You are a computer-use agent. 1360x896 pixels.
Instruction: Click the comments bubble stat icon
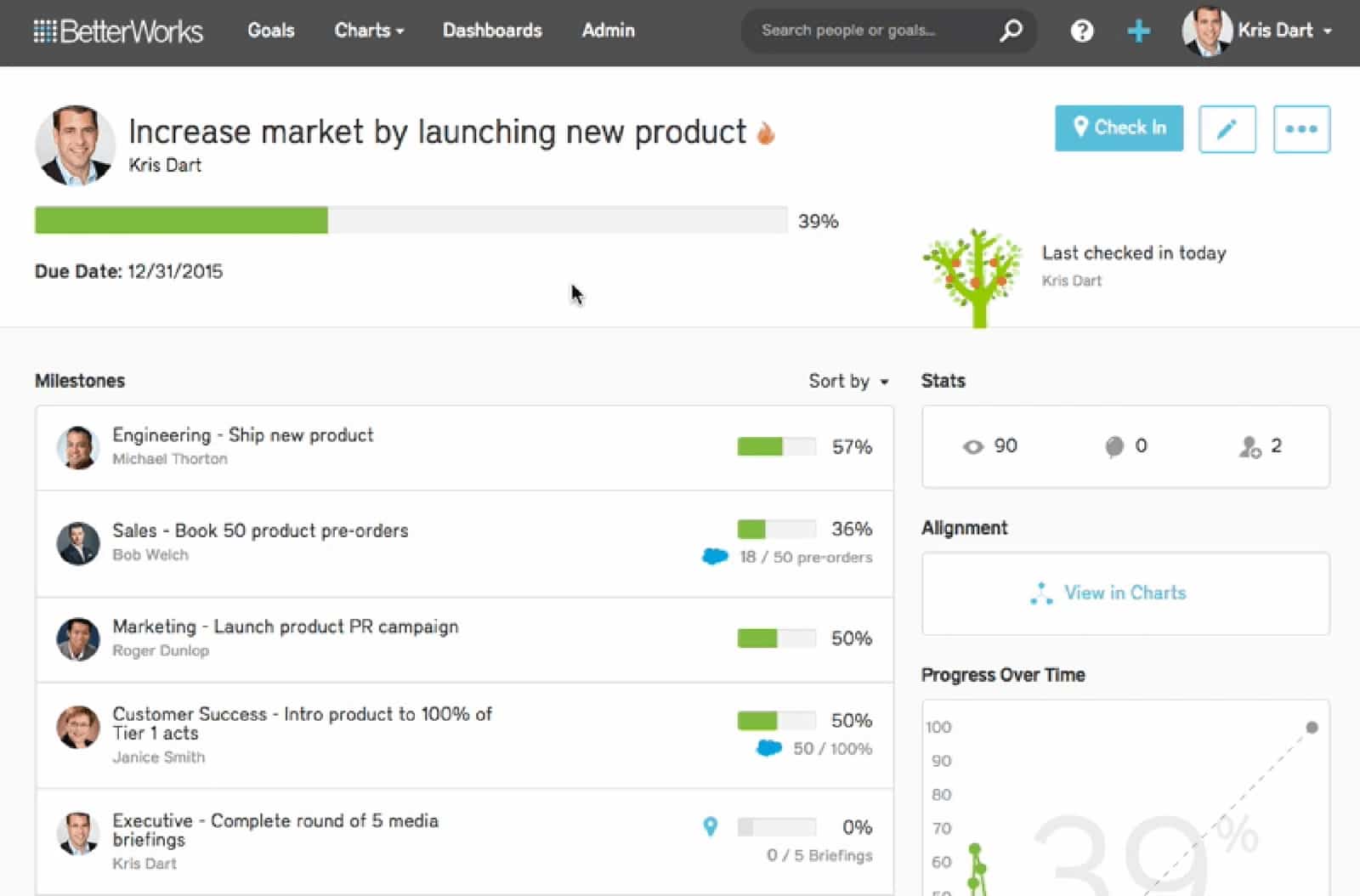[1113, 447]
